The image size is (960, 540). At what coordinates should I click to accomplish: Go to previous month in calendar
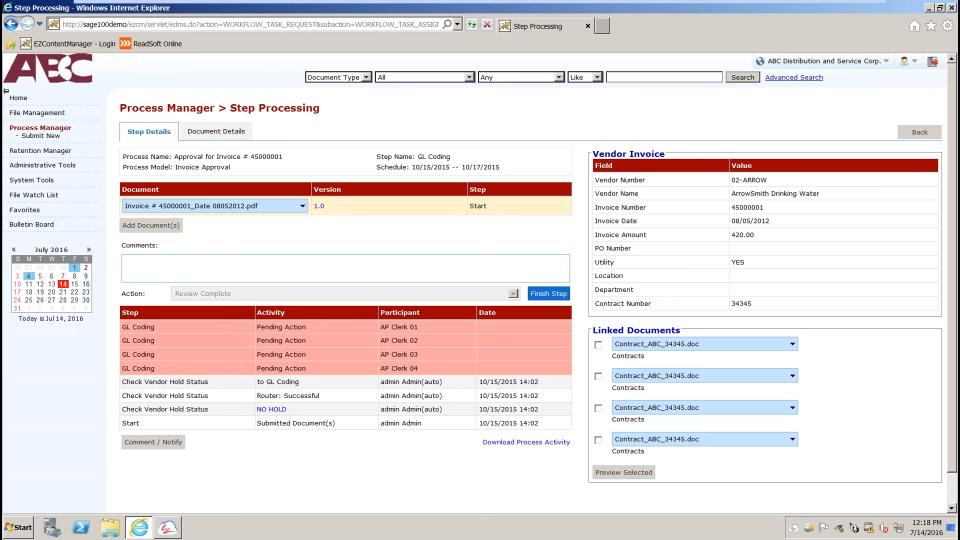14,250
